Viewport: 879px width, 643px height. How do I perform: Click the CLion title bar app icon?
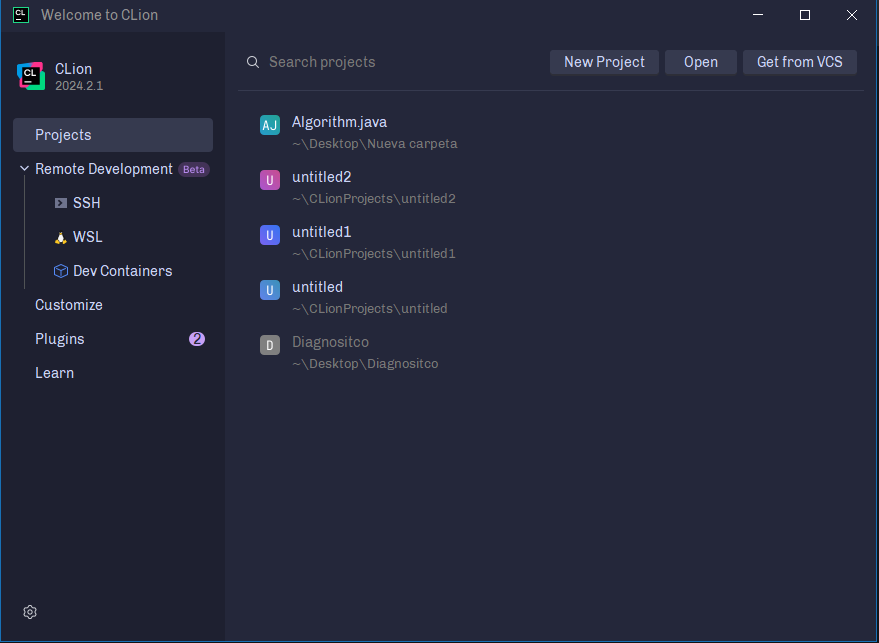21,15
